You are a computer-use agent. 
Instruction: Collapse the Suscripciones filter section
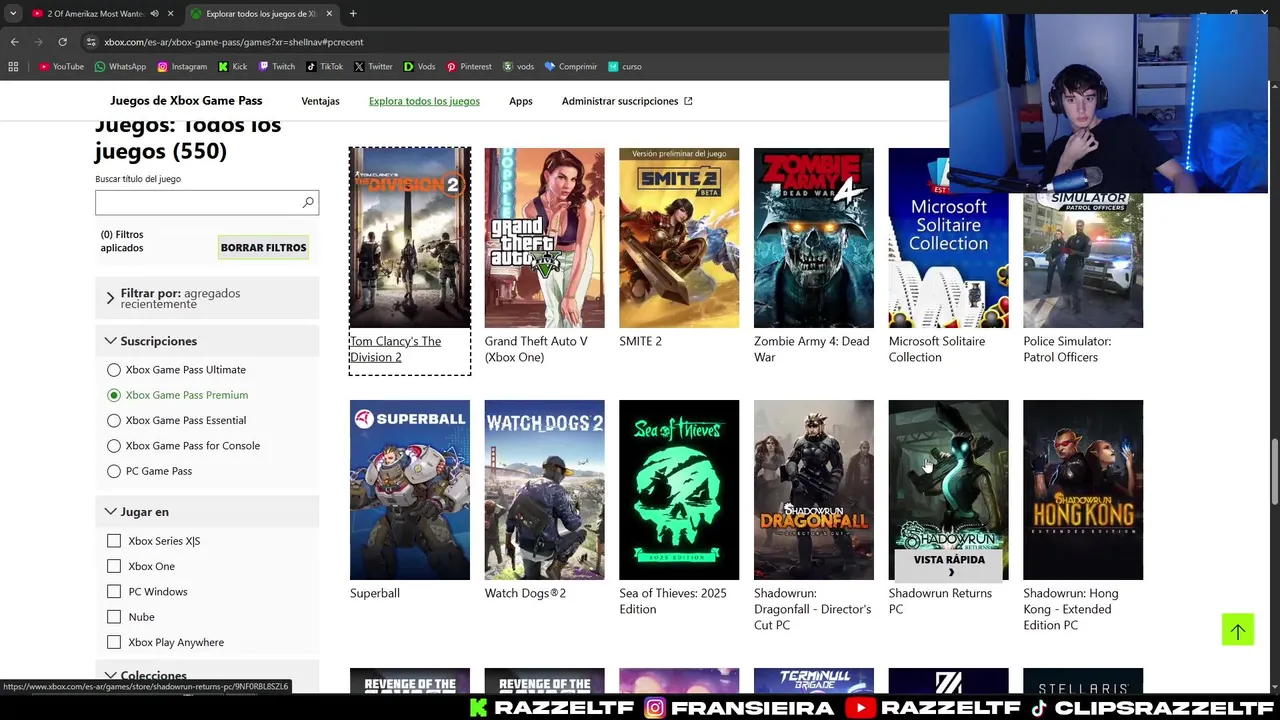207,341
